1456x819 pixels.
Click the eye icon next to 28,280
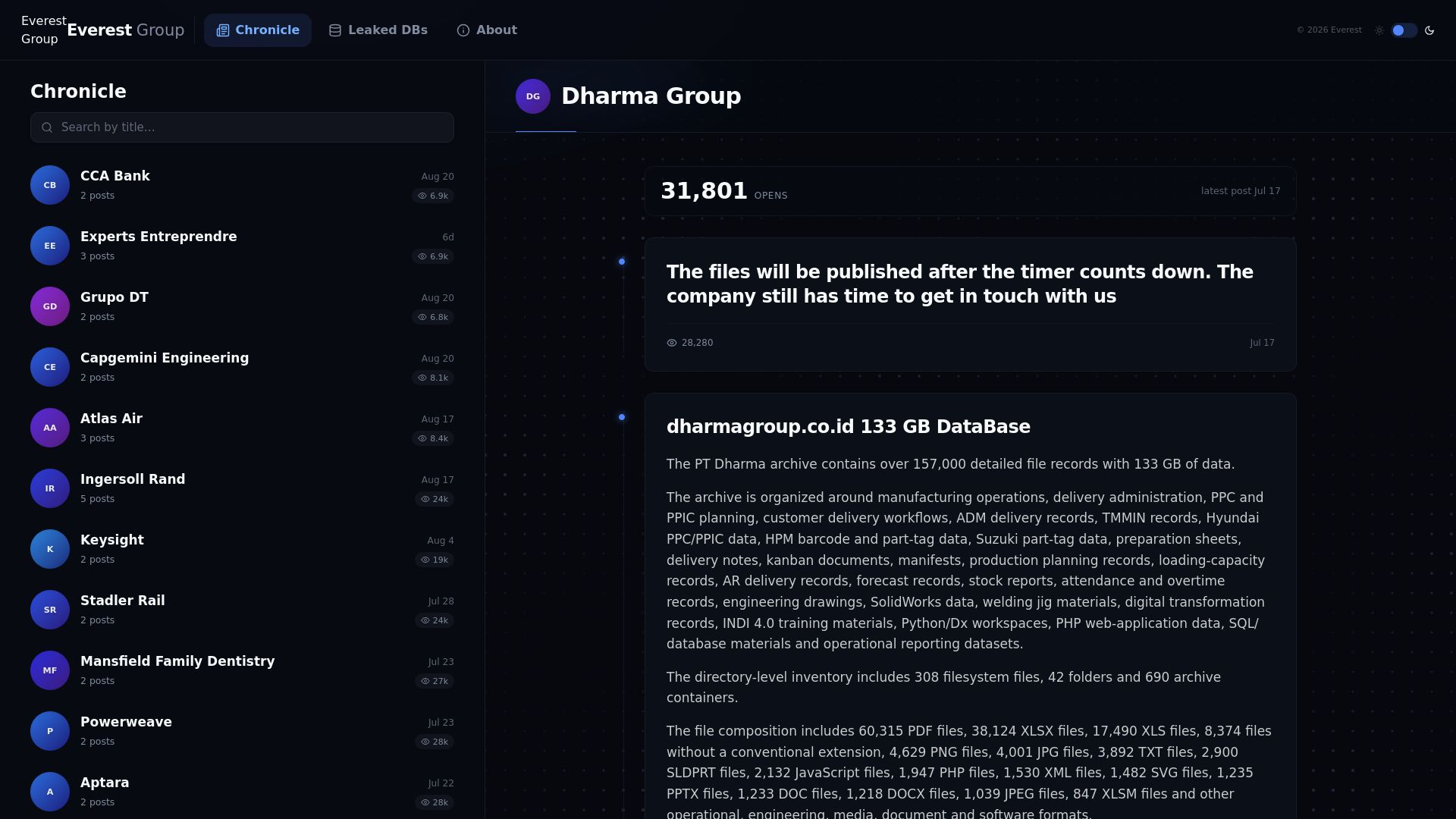click(x=672, y=343)
